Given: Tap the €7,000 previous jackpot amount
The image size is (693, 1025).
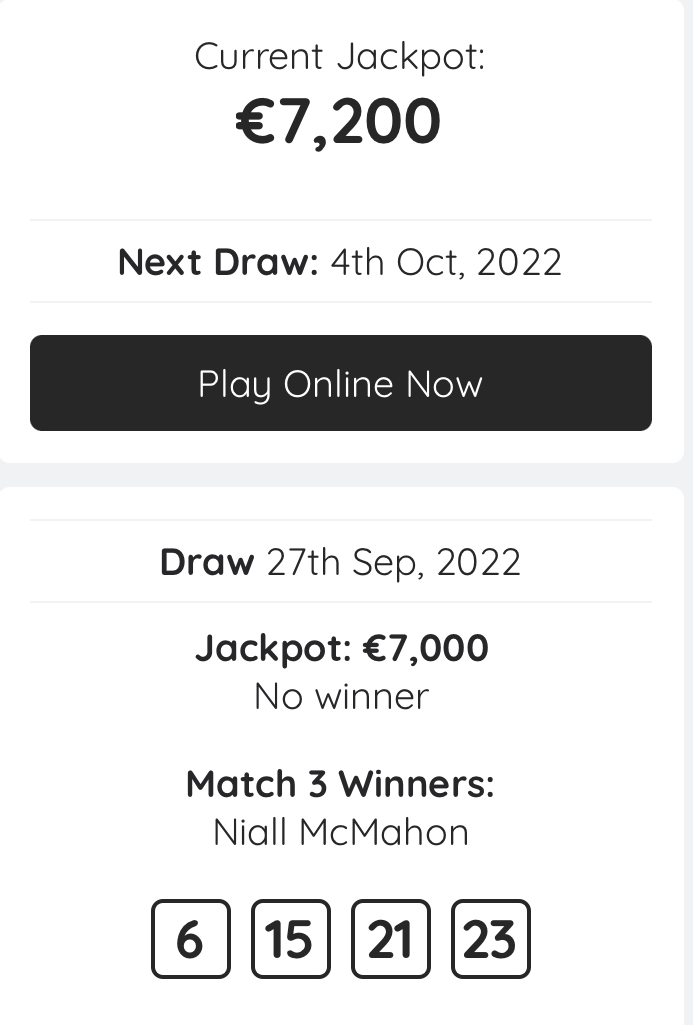Looking at the screenshot, I should (x=425, y=648).
